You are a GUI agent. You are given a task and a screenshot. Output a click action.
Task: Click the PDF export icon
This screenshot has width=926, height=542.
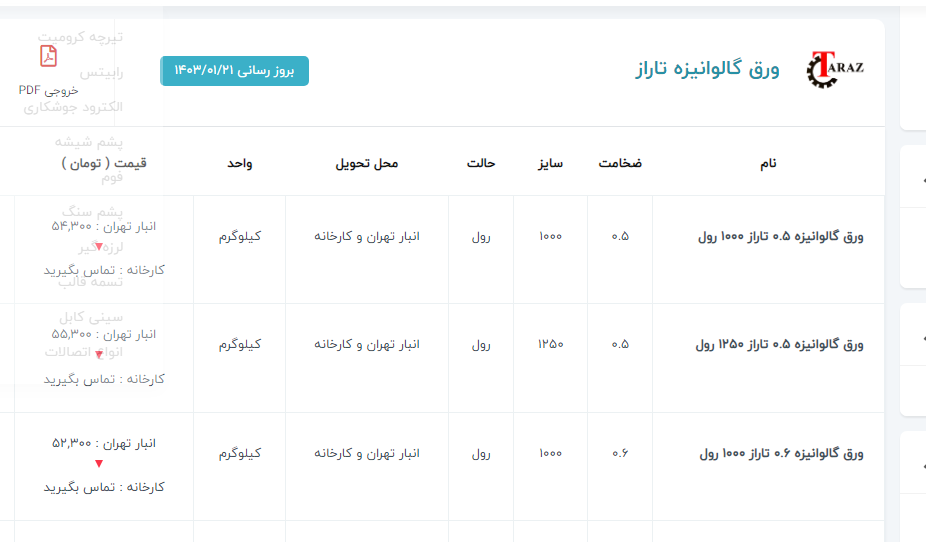48,57
